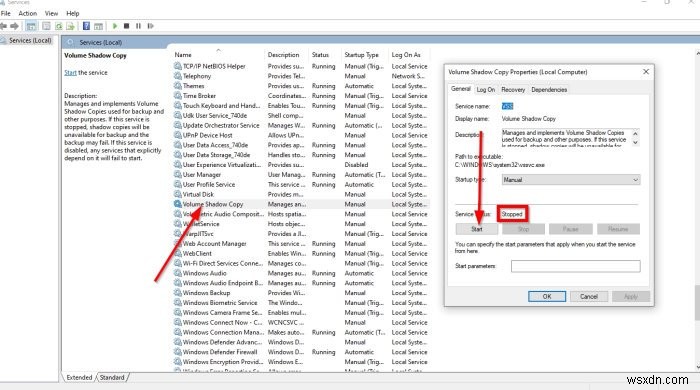Image resolution: width=700 pixels, height=390 pixels.
Task: Click the gear icon beside Windows Backup
Action: 178,293
